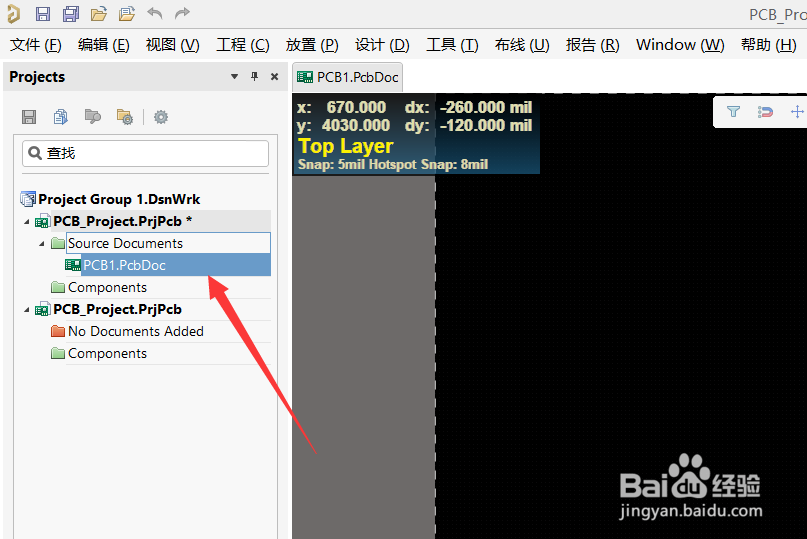
Task: Click the dy: -120.000 mil readout
Action: point(468,125)
